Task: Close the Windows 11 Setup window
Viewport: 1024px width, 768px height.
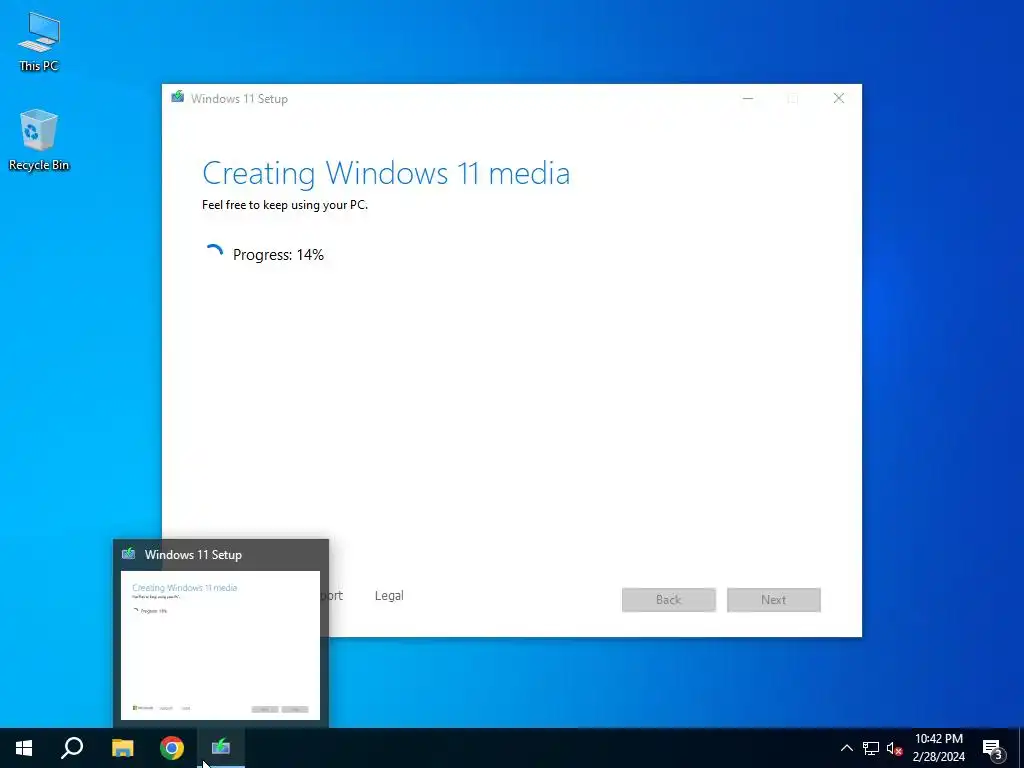Action: (839, 99)
